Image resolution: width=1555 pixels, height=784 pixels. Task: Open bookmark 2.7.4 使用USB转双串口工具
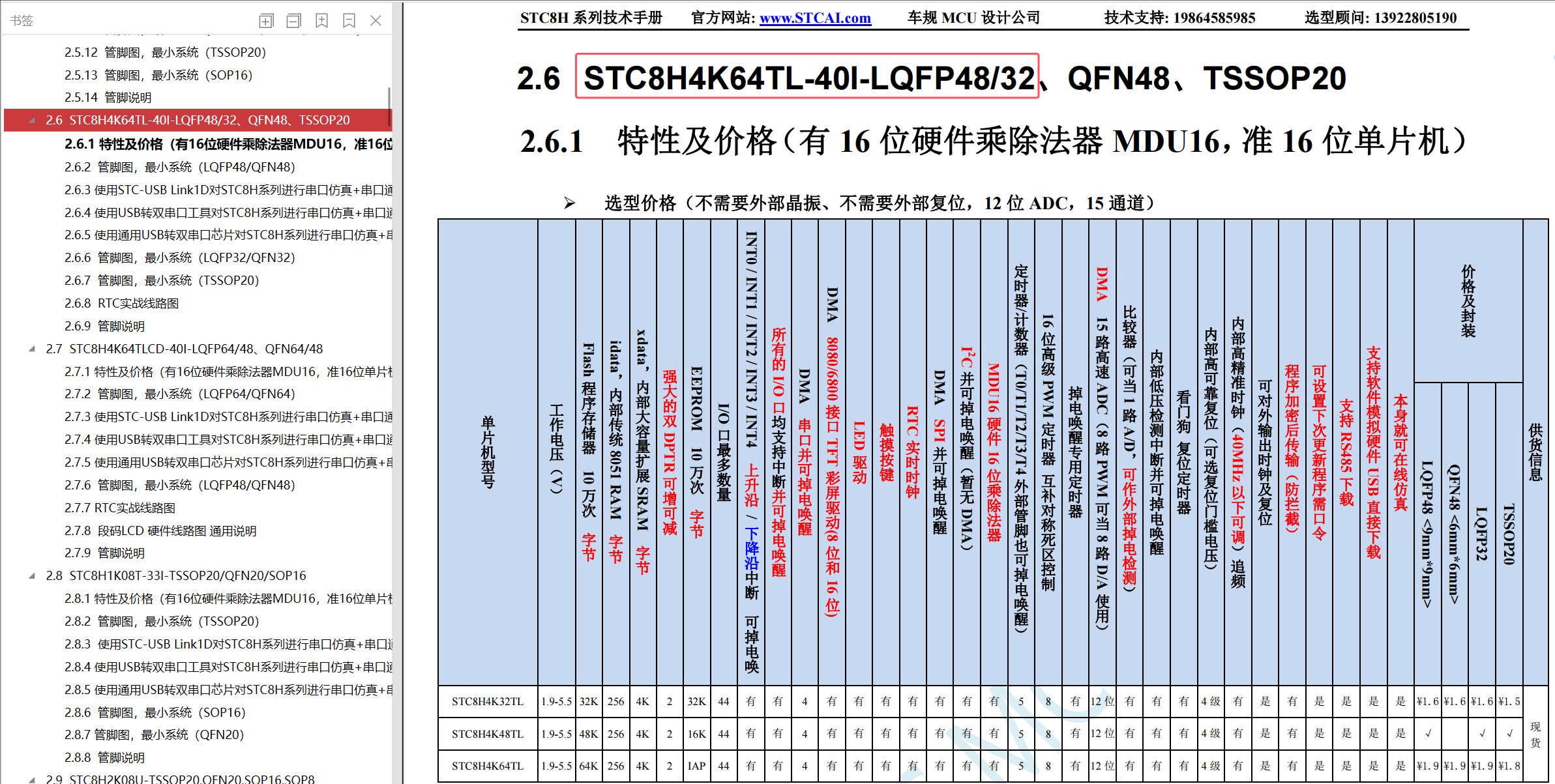tap(228, 440)
